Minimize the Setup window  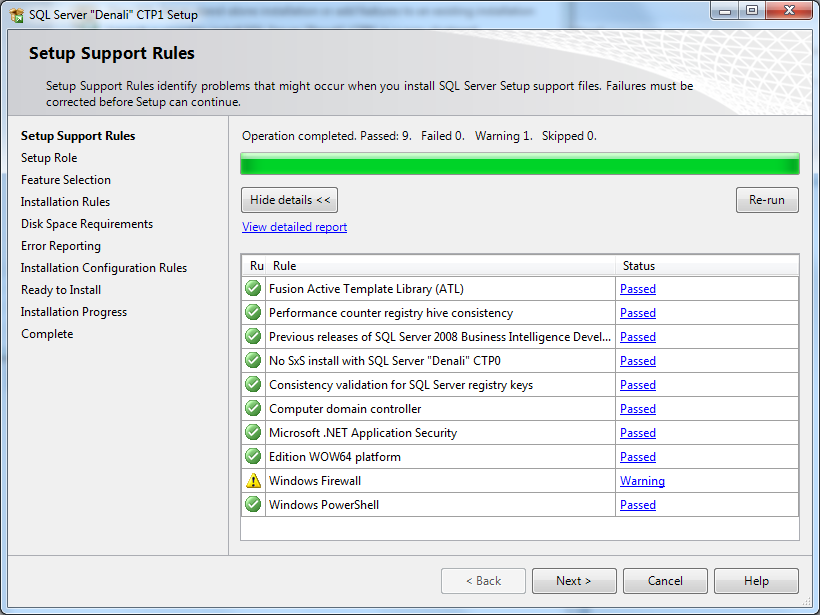(725, 11)
